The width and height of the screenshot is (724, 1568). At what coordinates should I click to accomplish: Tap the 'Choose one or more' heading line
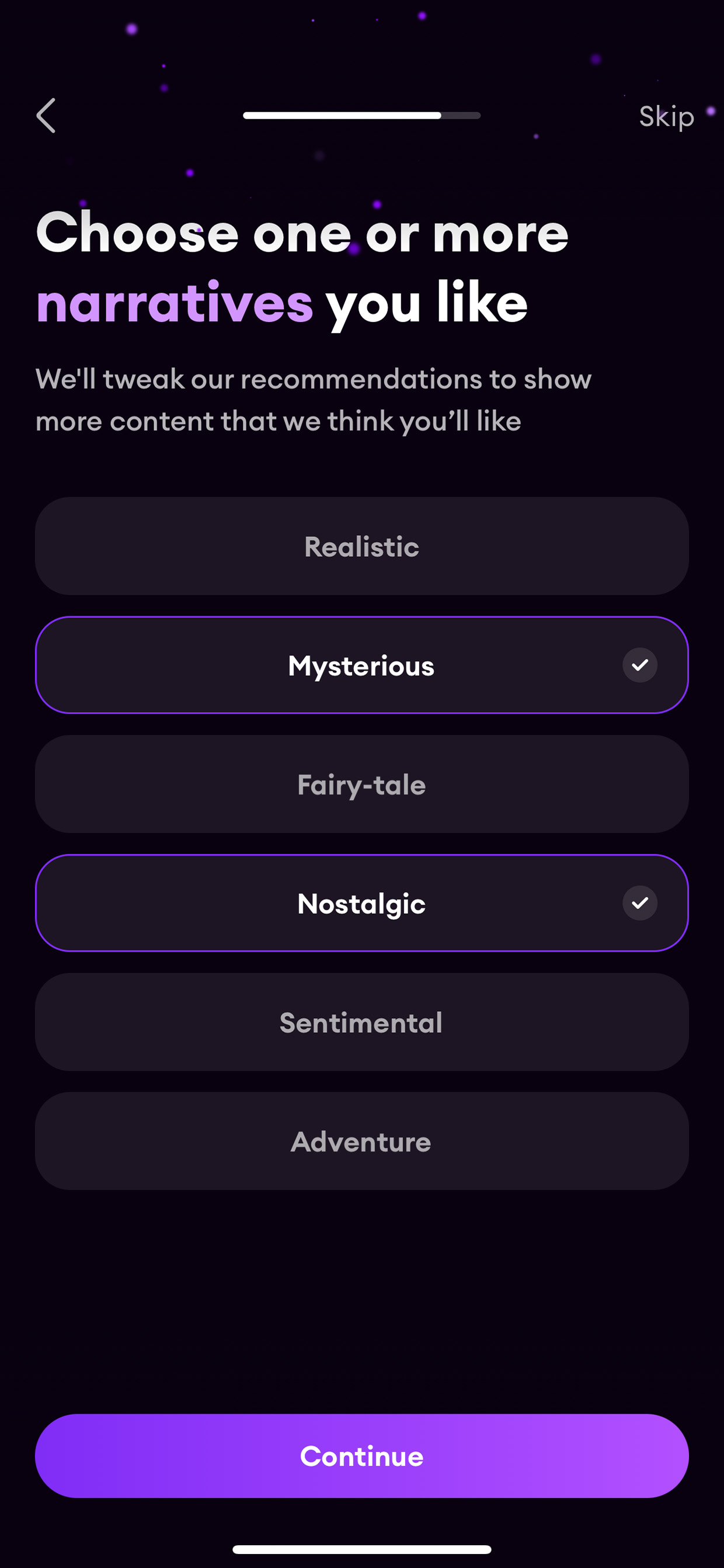click(302, 233)
